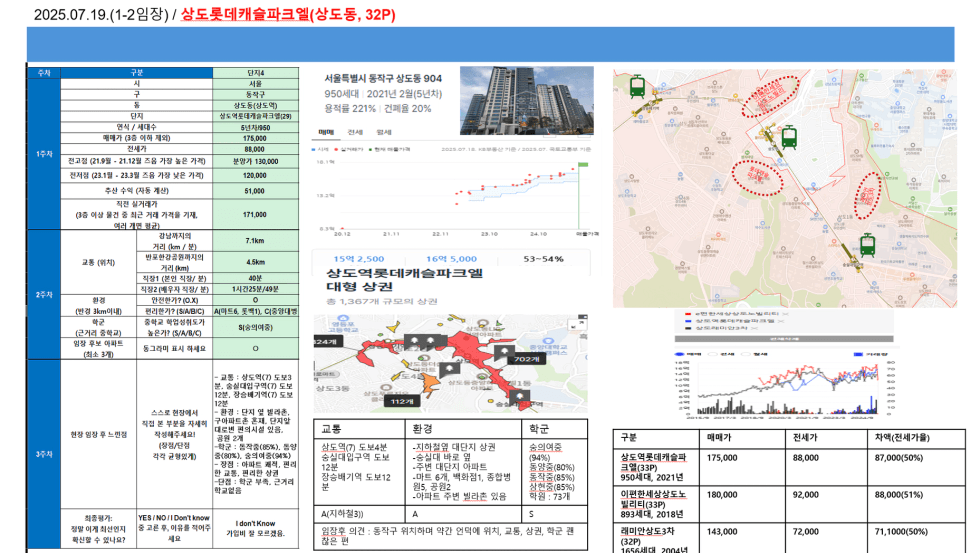This screenshot has height=553, width=980.
Task: Click the I don't Know final evaluation cell
Action: (256, 528)
